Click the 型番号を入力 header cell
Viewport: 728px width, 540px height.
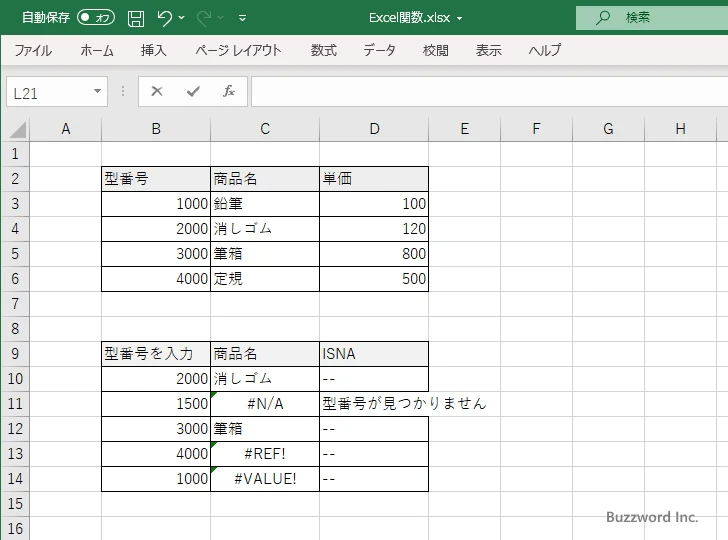point(156,354)
